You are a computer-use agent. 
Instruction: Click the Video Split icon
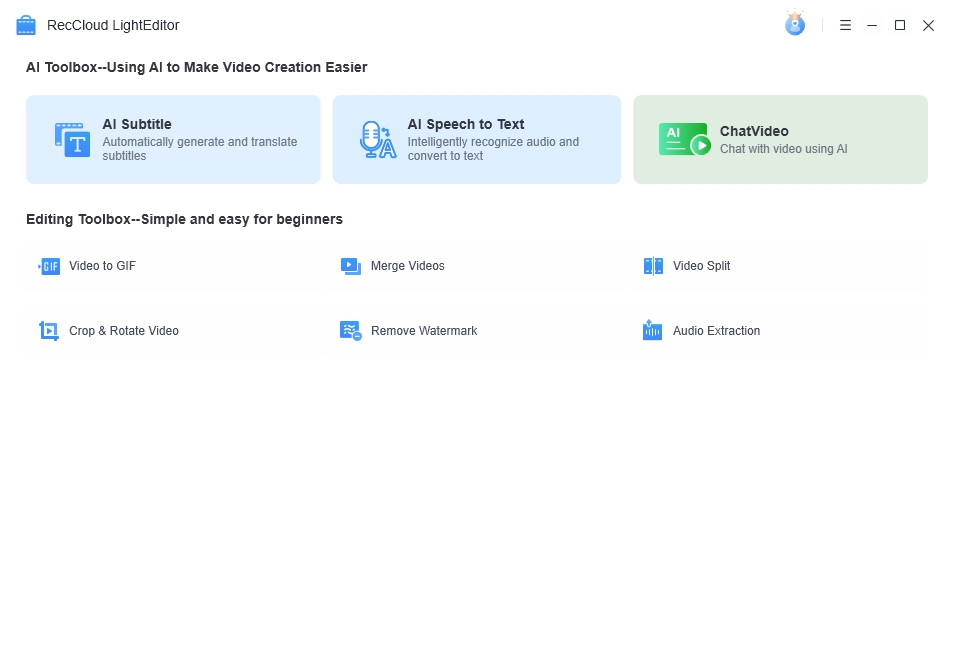point(653,266)
